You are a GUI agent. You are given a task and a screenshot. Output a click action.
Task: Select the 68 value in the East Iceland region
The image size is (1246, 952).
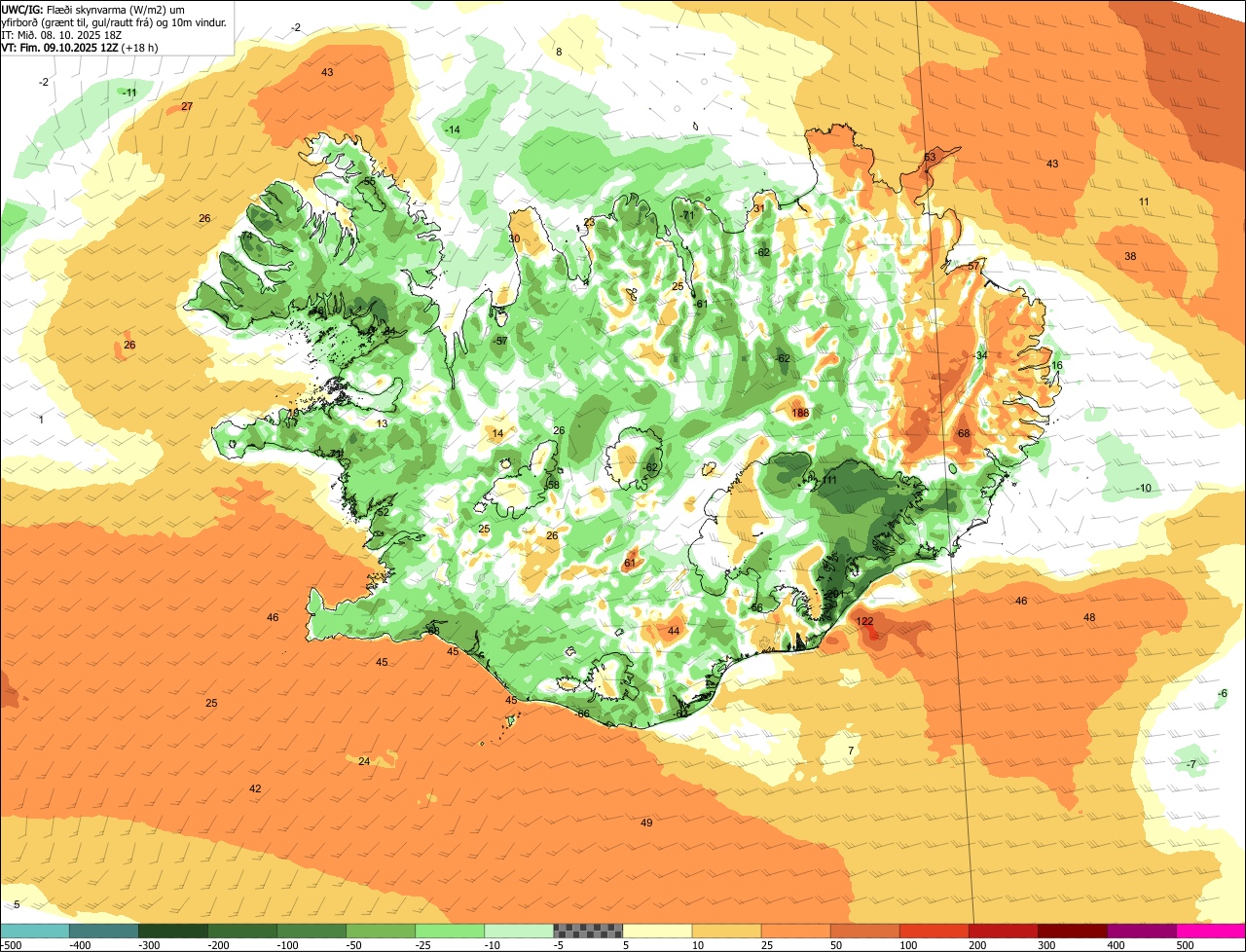coord(964,434)
